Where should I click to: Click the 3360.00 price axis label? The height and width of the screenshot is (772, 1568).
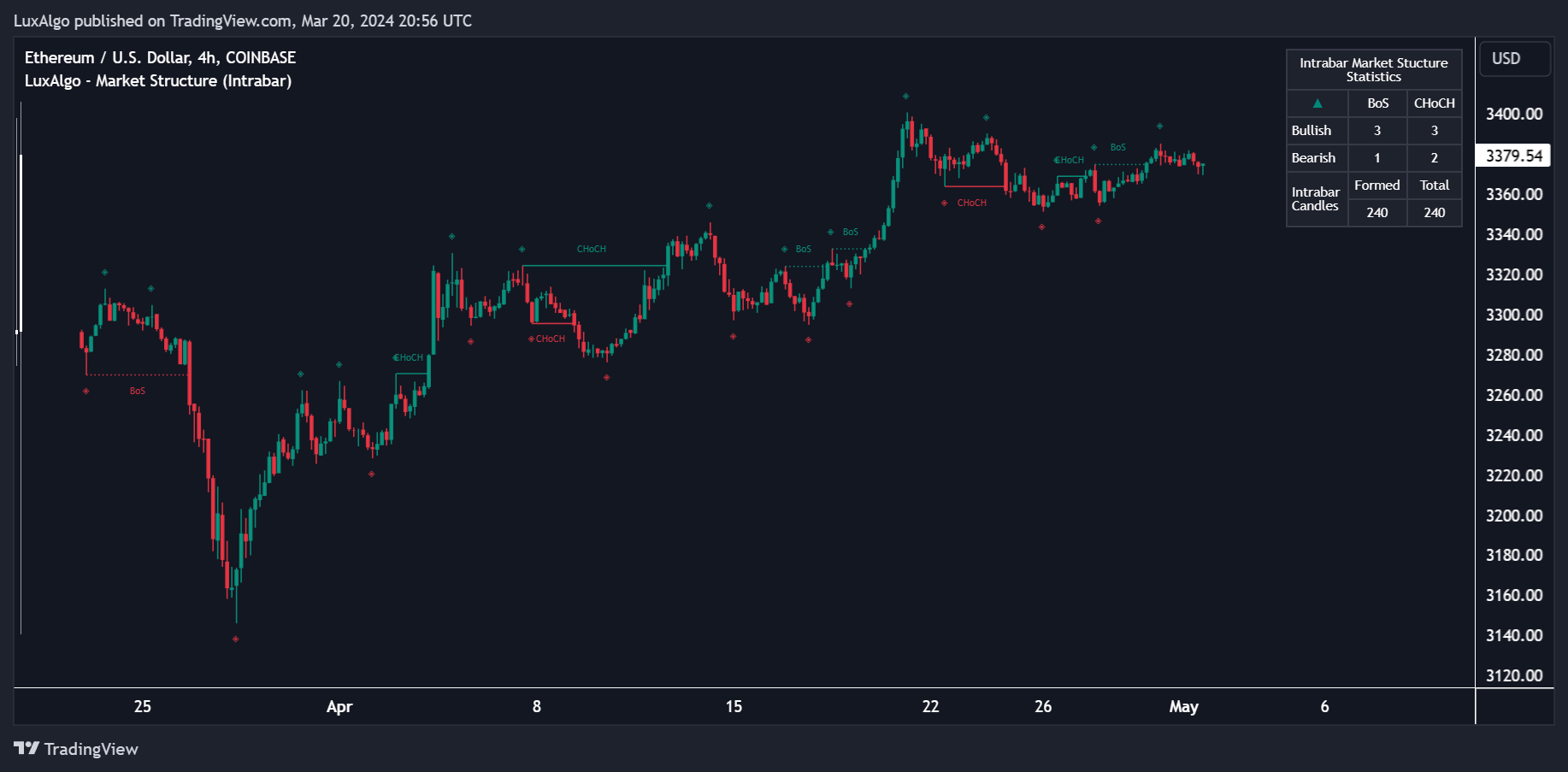[1513, 195]
